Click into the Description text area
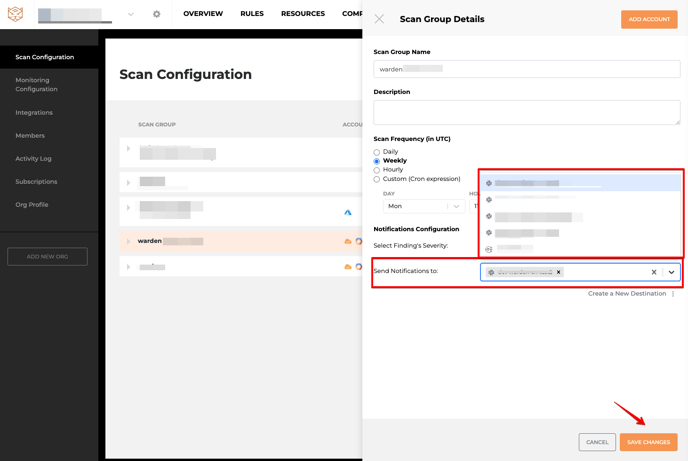Viewport: 688px width, 461px height. point(527,112)
